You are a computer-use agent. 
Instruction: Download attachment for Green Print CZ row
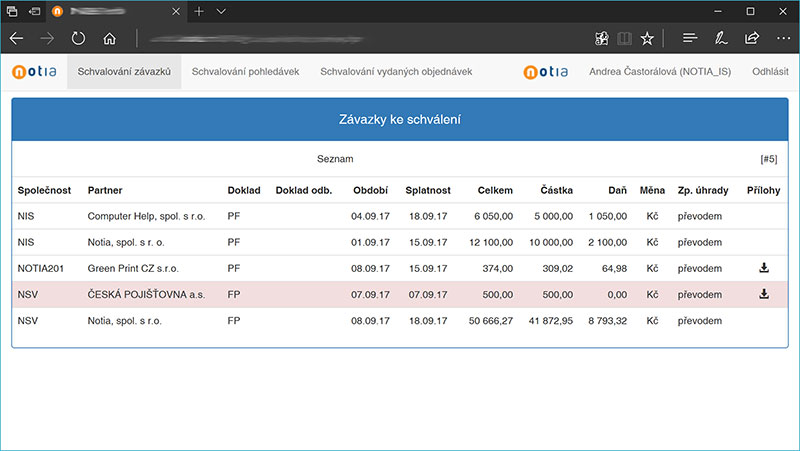(x=764, y=268)
